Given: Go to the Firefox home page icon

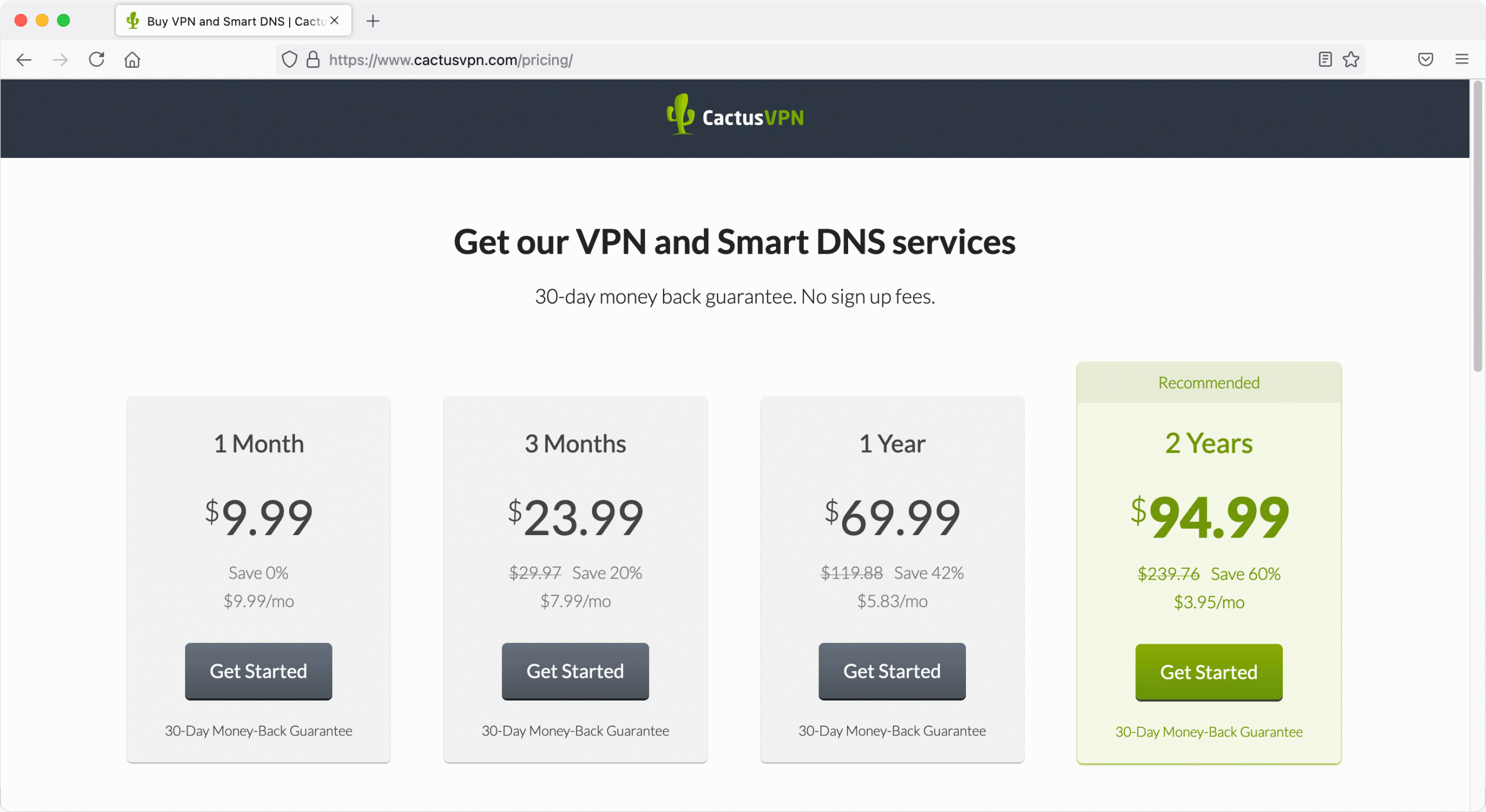Looking at the screenshot, I should (132, 60).
